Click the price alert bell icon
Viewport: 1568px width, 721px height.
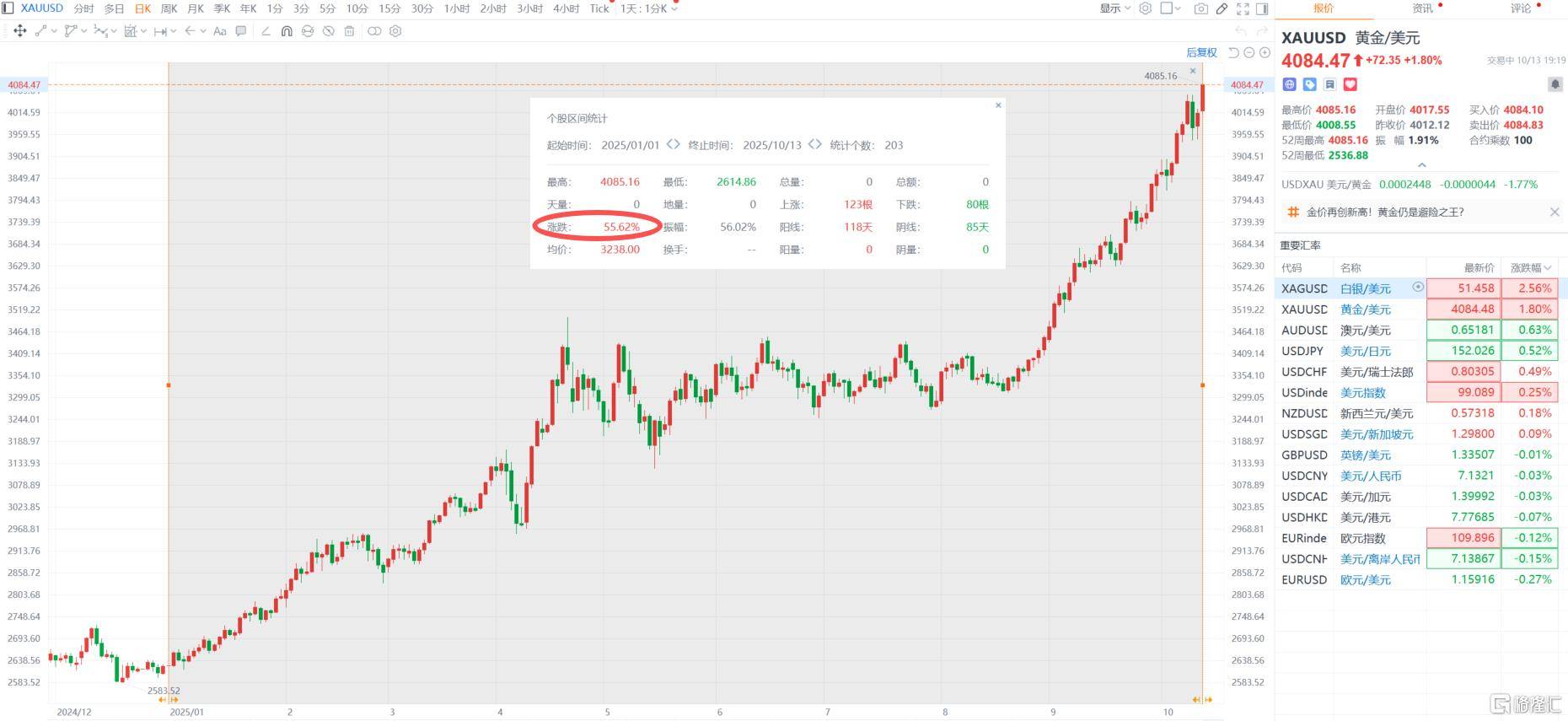coord(1555,84)
